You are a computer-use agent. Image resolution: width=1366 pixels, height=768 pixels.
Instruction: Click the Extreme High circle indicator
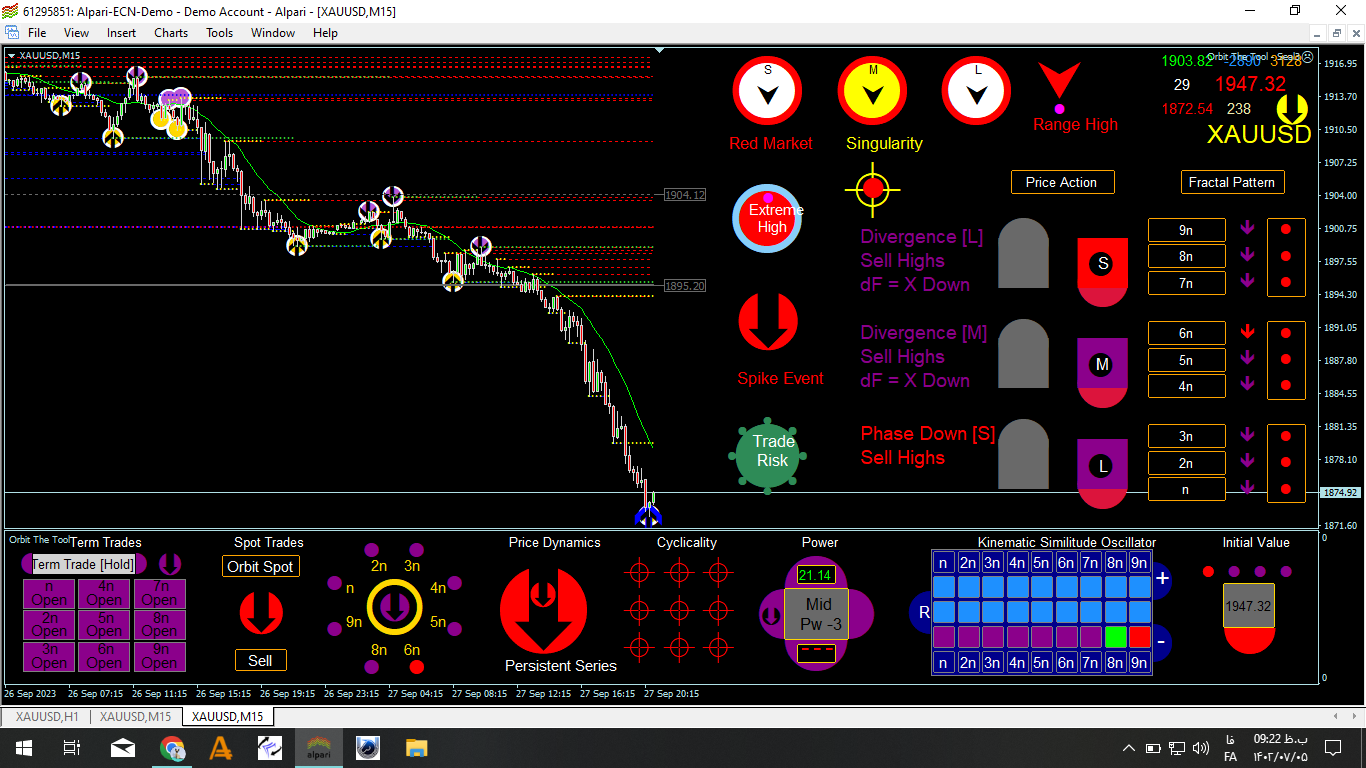point(768,218)
